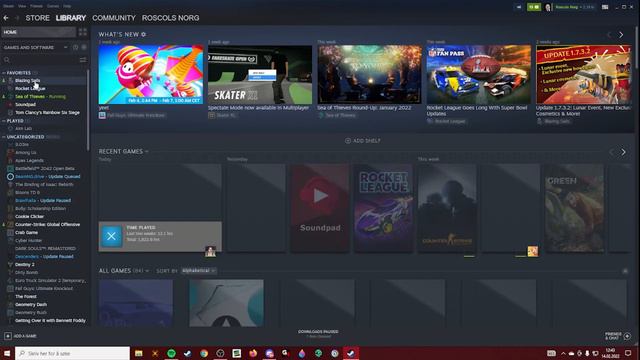Collapse the Played category
640x360 pixels.
[4, 121]
